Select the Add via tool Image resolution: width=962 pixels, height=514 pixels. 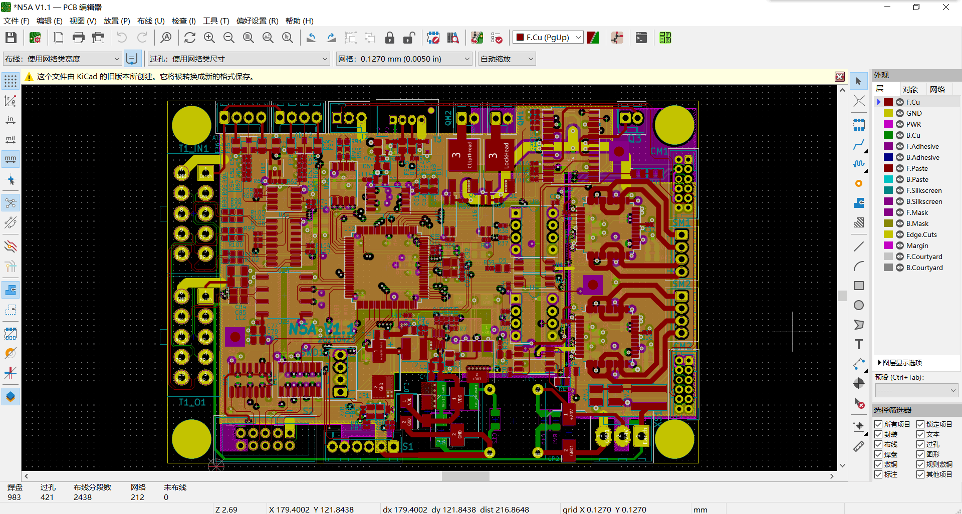click(859, 184)
